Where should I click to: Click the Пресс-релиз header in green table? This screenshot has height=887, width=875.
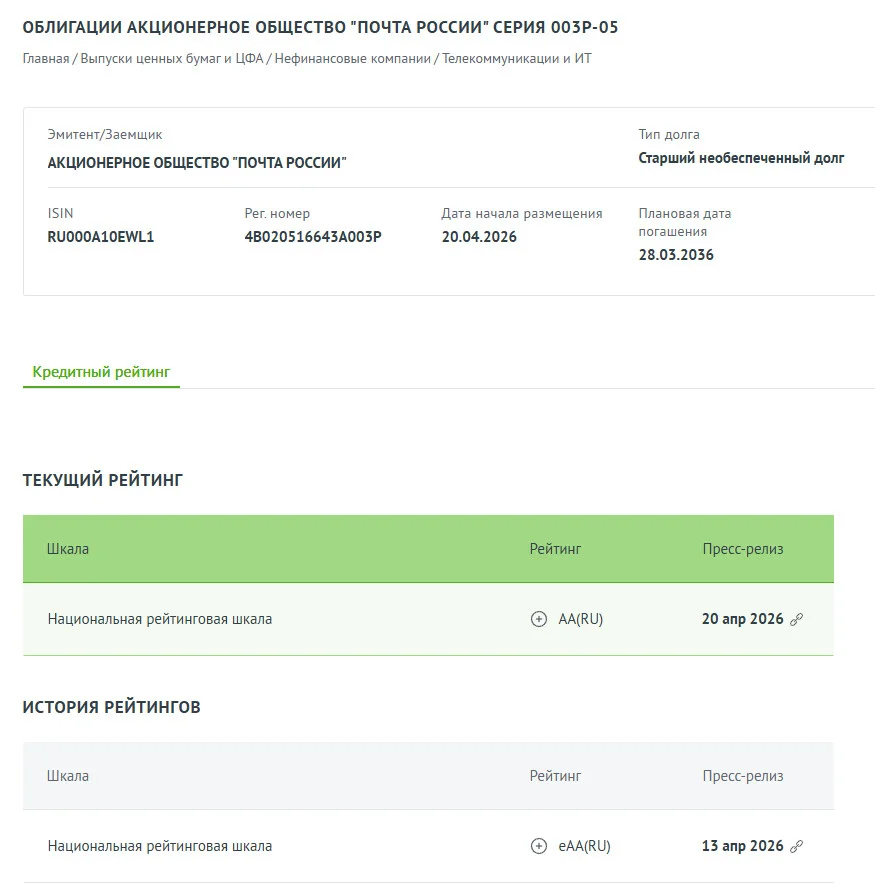[x=743, y=549]
